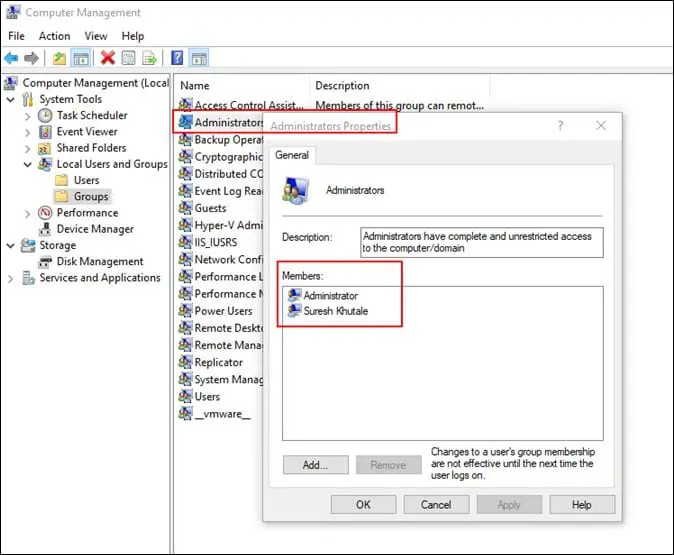Click the Back arrow toolbar icon
Screen dimensions: 674x555
tap(11, 59)
